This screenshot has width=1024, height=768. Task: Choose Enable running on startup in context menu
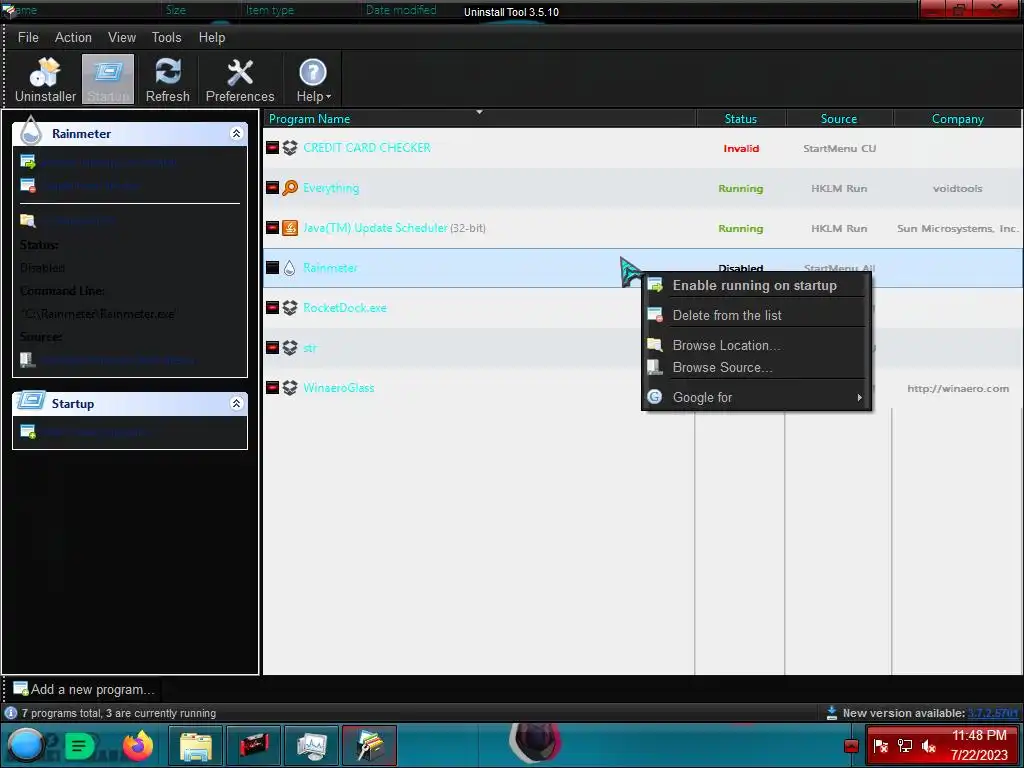click(756, 285)
